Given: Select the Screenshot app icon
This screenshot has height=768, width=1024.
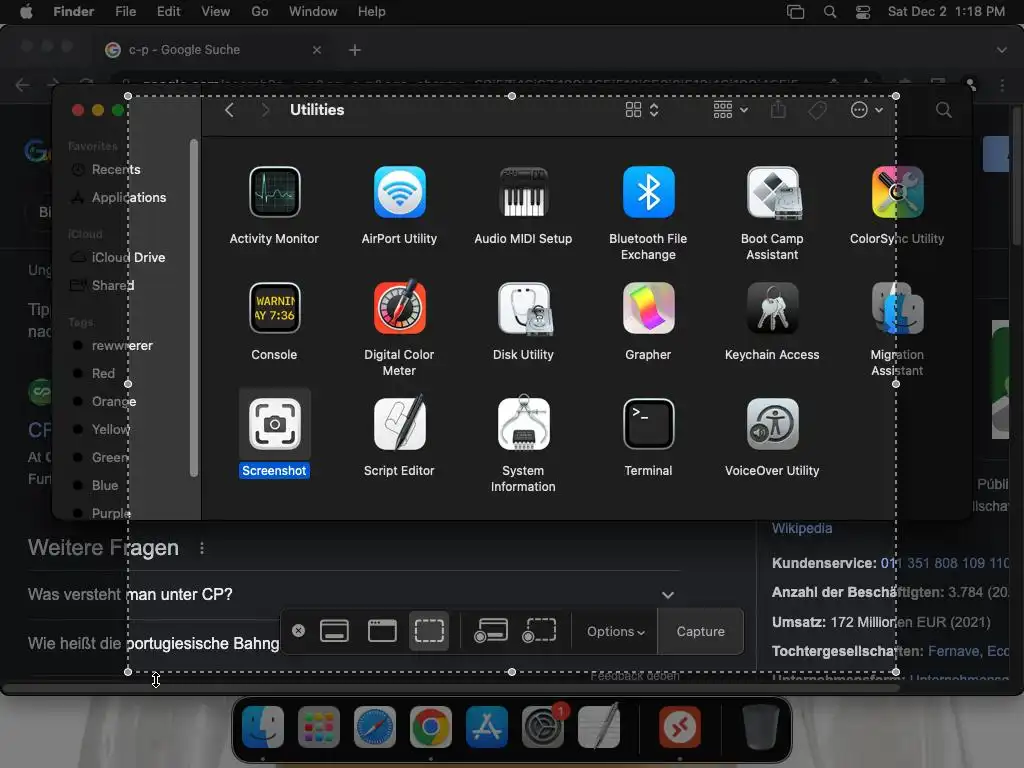Looking at the screenshot, I should [x=274, y=424].
